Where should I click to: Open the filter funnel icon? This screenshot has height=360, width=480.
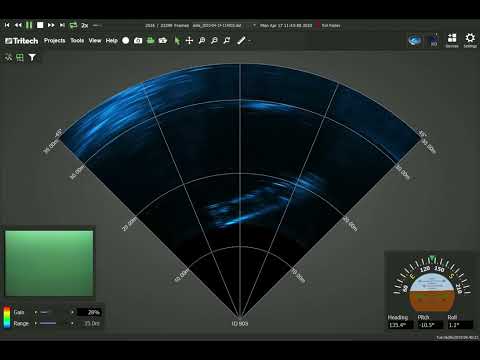click(x=32, y=57)
